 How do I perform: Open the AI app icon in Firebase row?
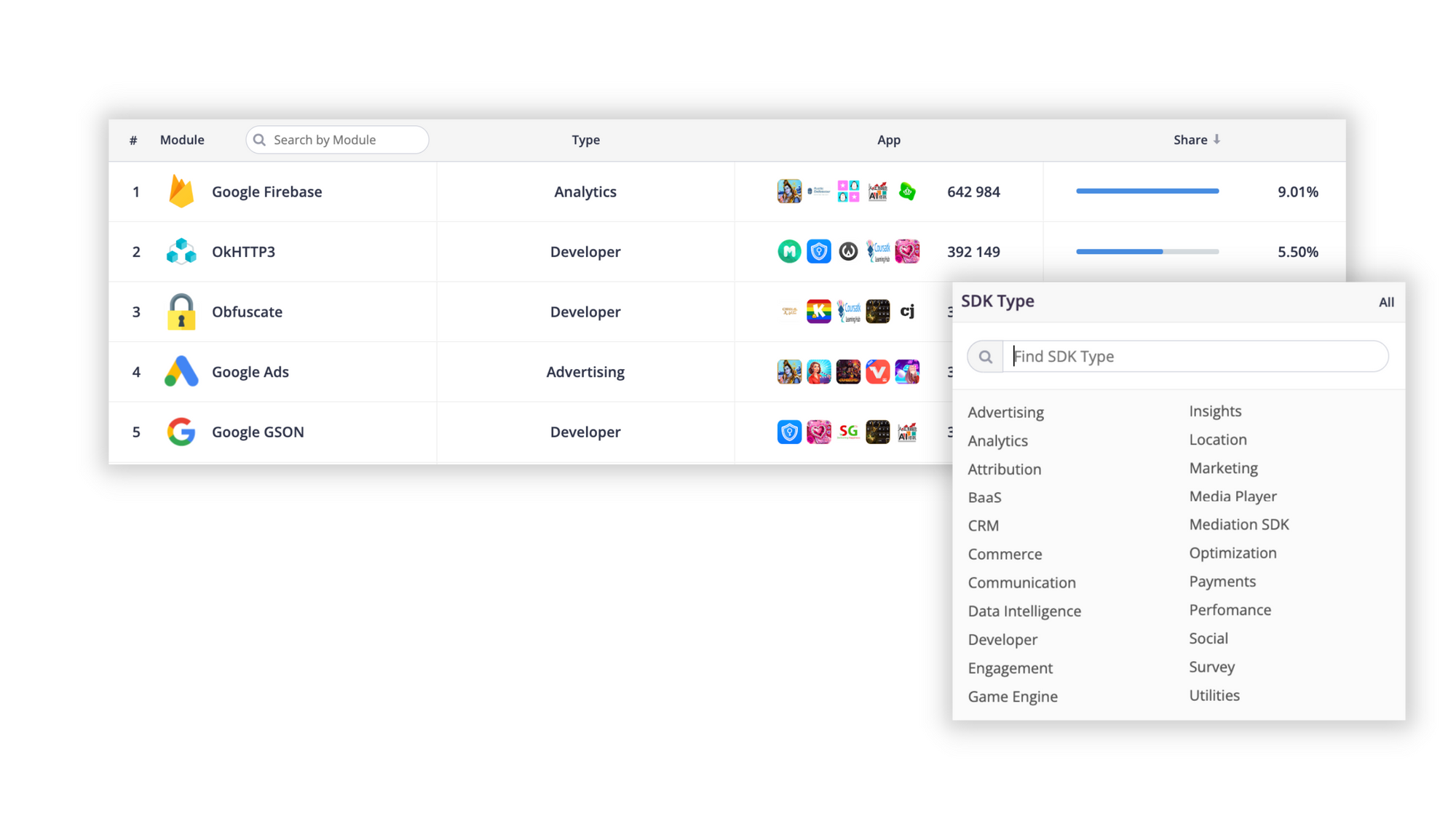point(878,191)
